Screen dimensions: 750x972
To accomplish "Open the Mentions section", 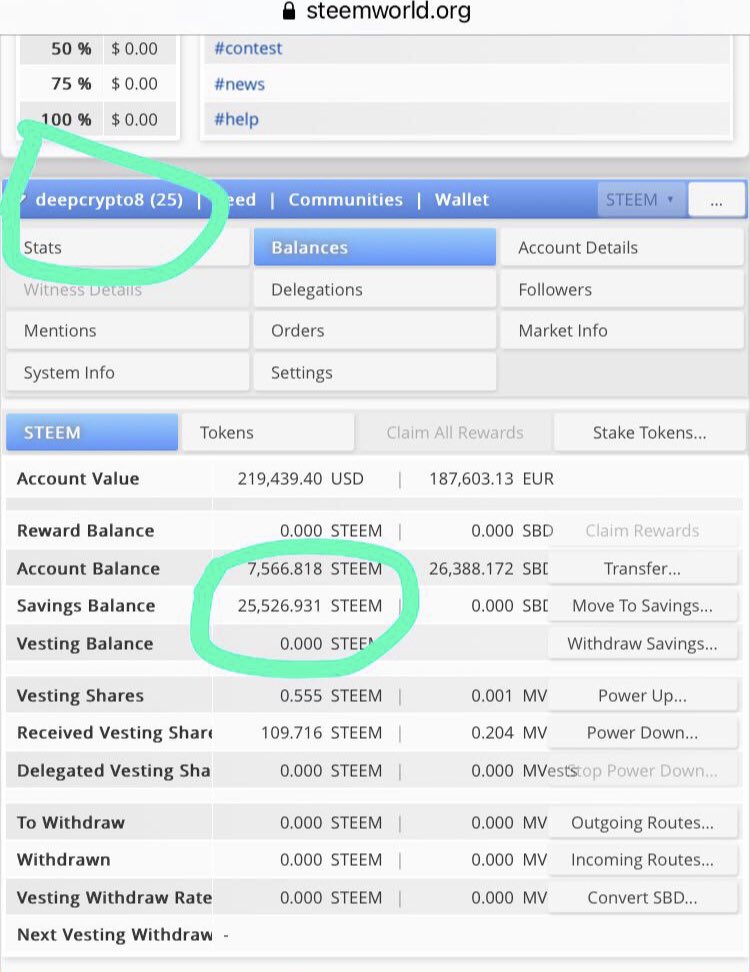I will [128, 330].
